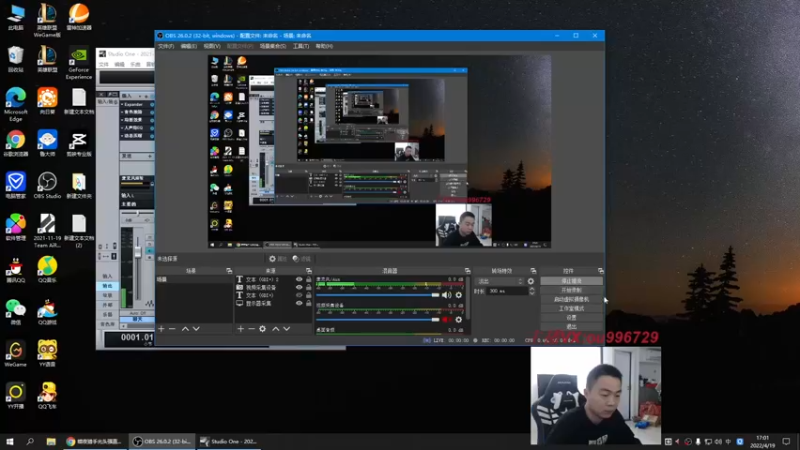Enable Studio Mode button
This screenshot has height=450, width=800.
571,309
